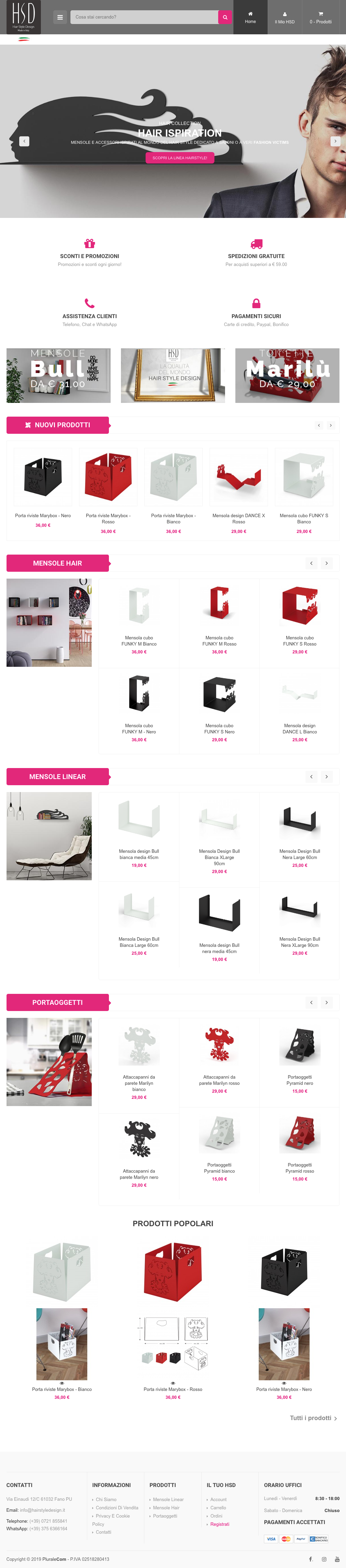The width and height of the screenshot is (346, 1568).
Task: Click the YouTube icon in the footer
Action: [337, 1559]
